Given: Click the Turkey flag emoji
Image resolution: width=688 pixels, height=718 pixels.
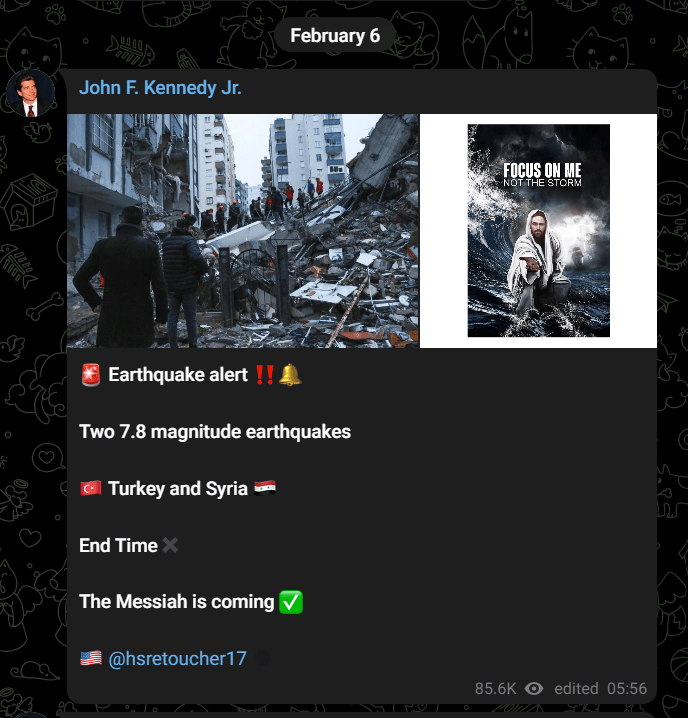Looking at the screenshot, I should [x=91, y=489].
